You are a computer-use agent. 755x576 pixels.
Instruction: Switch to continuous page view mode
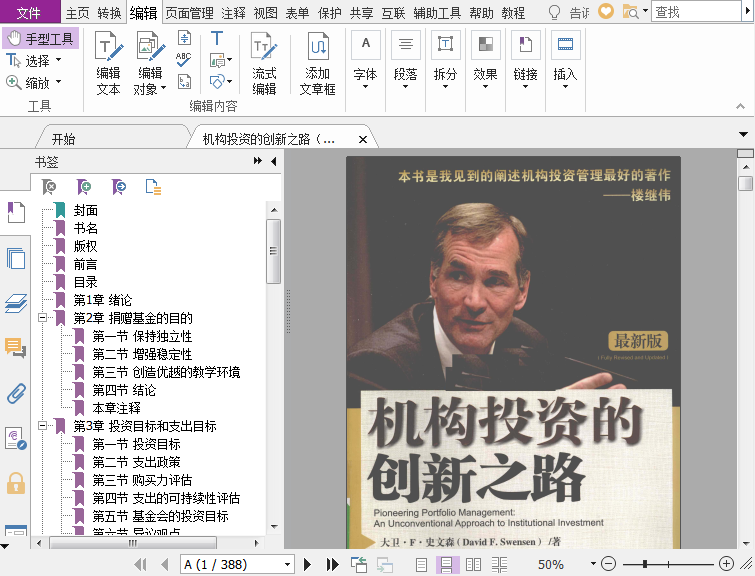coord(448,565)
